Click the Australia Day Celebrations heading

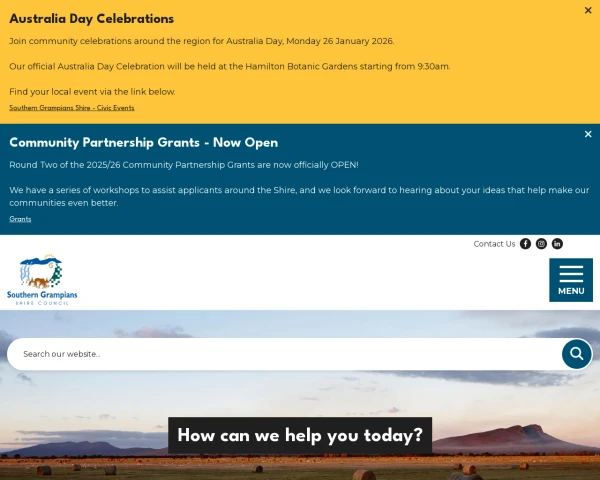coord(91,19)
